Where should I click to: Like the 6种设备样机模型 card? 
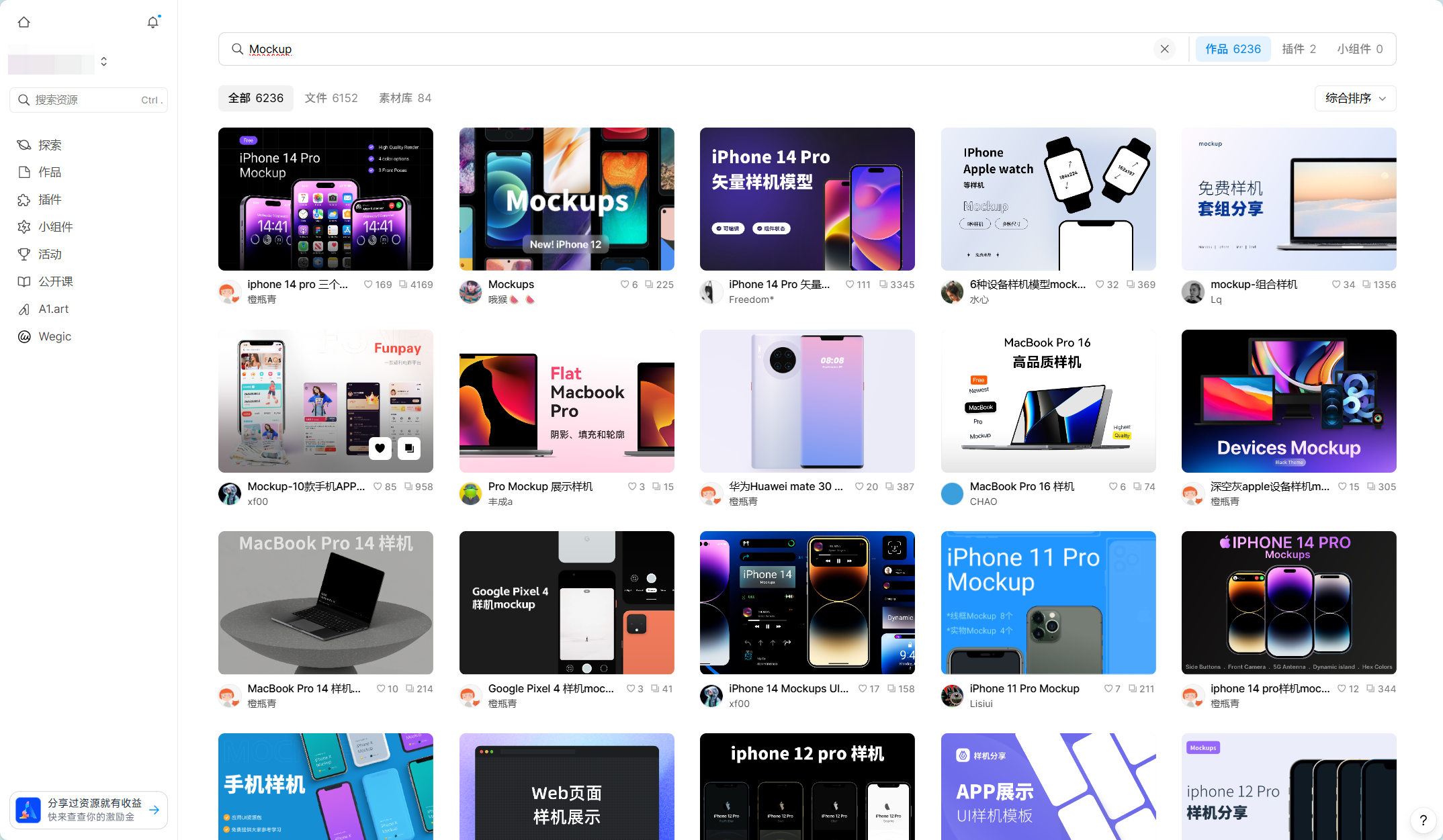(x=1100, y=285)
